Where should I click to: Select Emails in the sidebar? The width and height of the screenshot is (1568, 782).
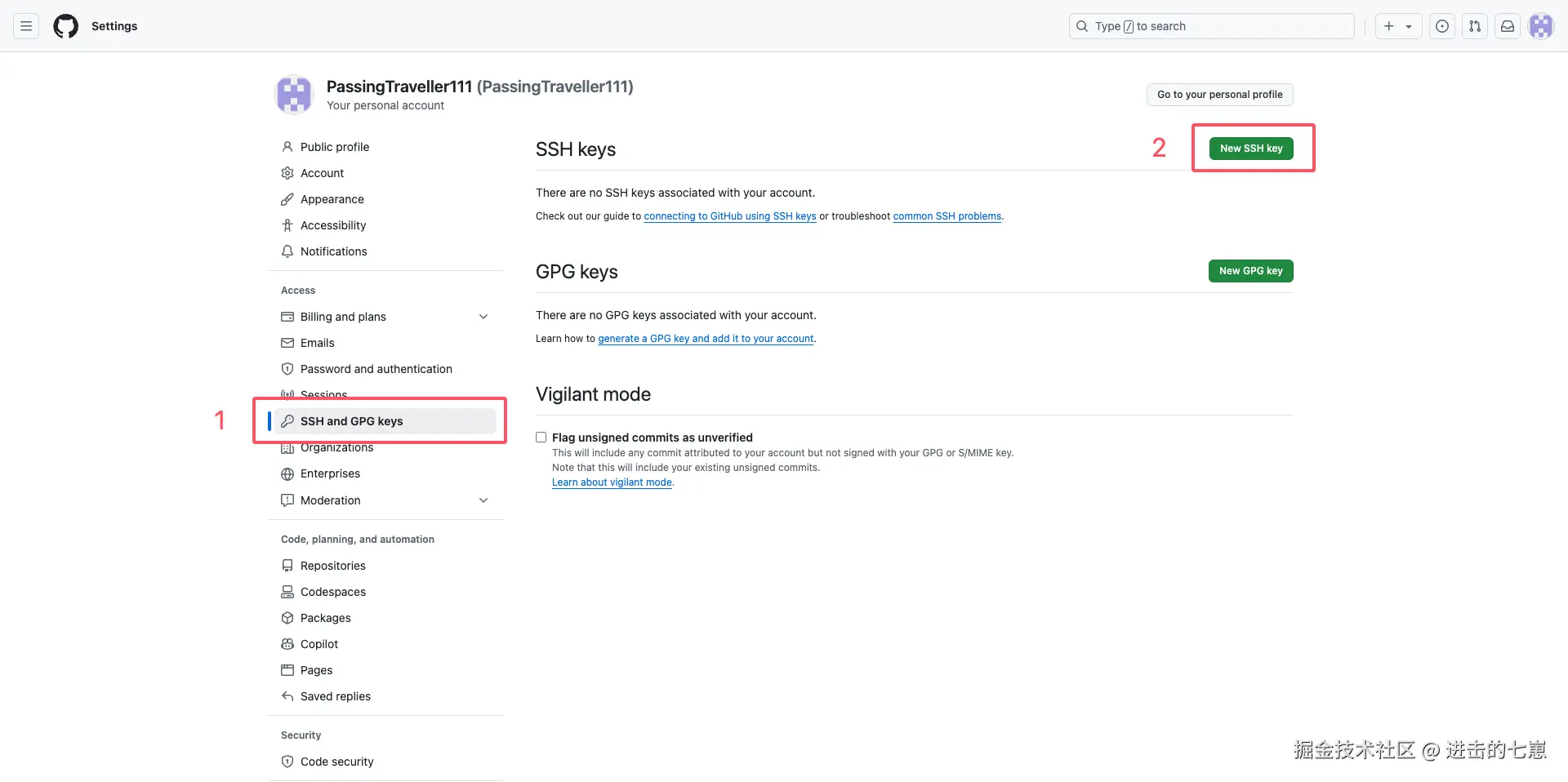click(318, 343)
